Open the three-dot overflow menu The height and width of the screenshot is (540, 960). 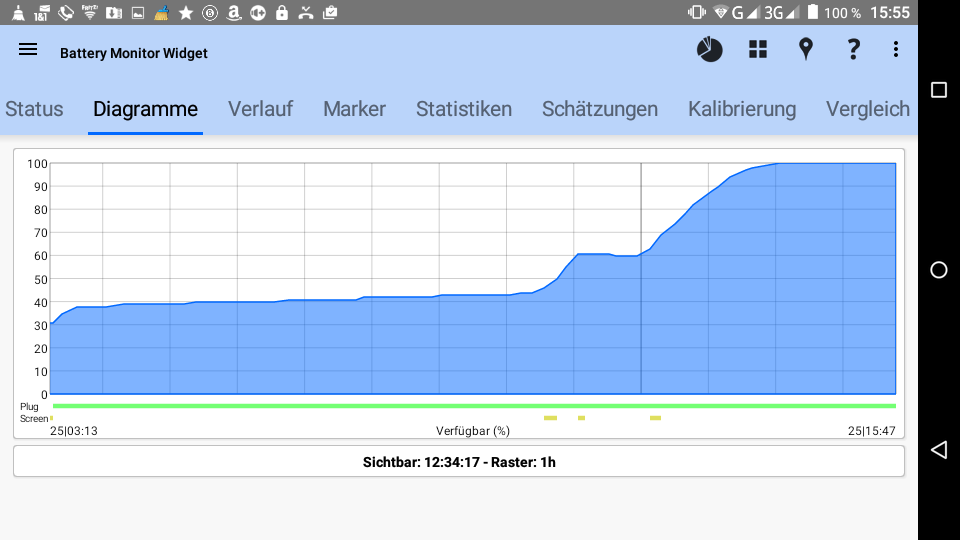coord(896,49)
